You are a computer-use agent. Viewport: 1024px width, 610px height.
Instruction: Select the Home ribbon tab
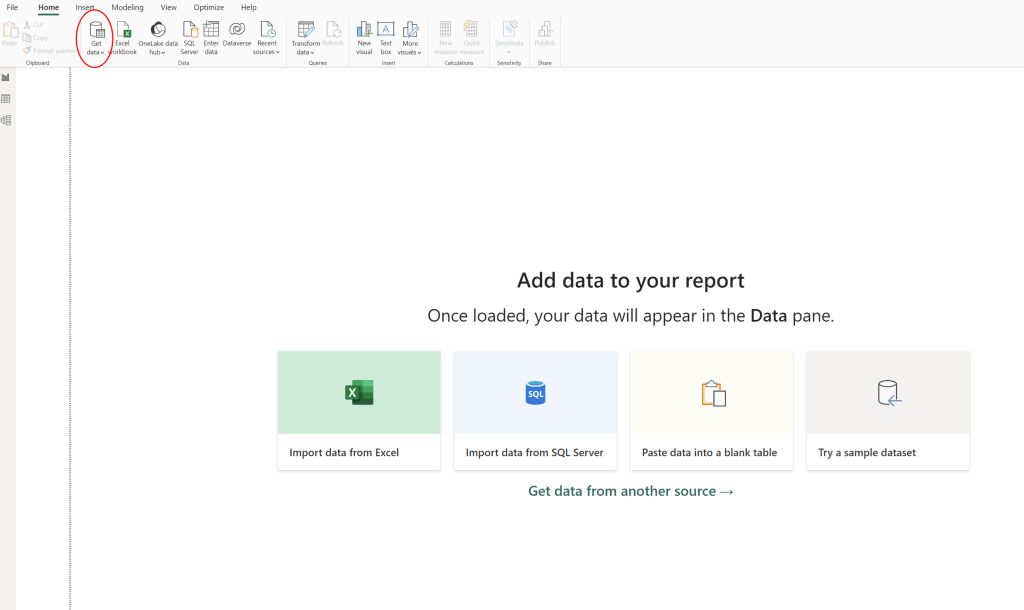coord(48,7)
